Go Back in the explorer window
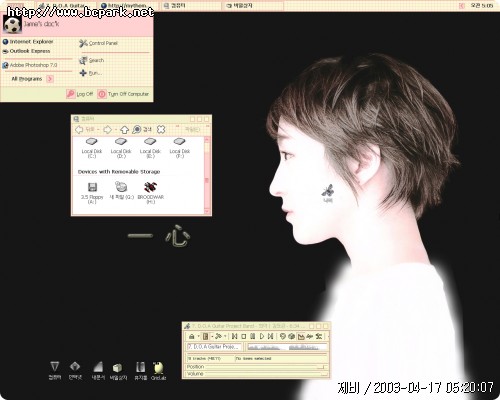 pyautogui.click(x=85, y=129)
